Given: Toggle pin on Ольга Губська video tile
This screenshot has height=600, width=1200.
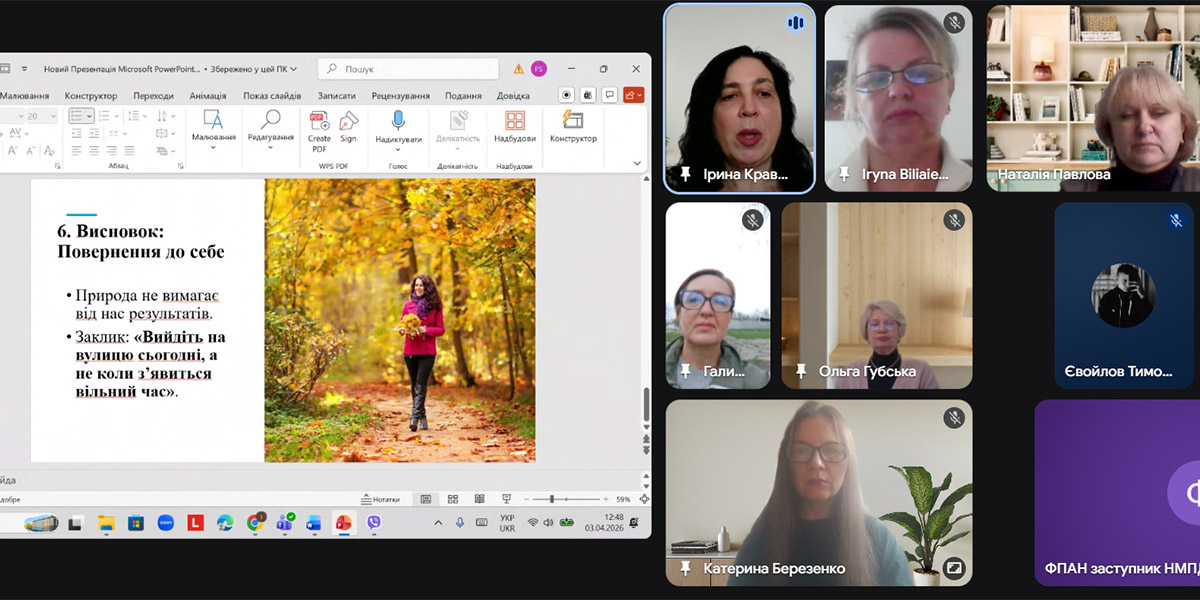Looking at the screenshot, I should [x=801, y=371].
